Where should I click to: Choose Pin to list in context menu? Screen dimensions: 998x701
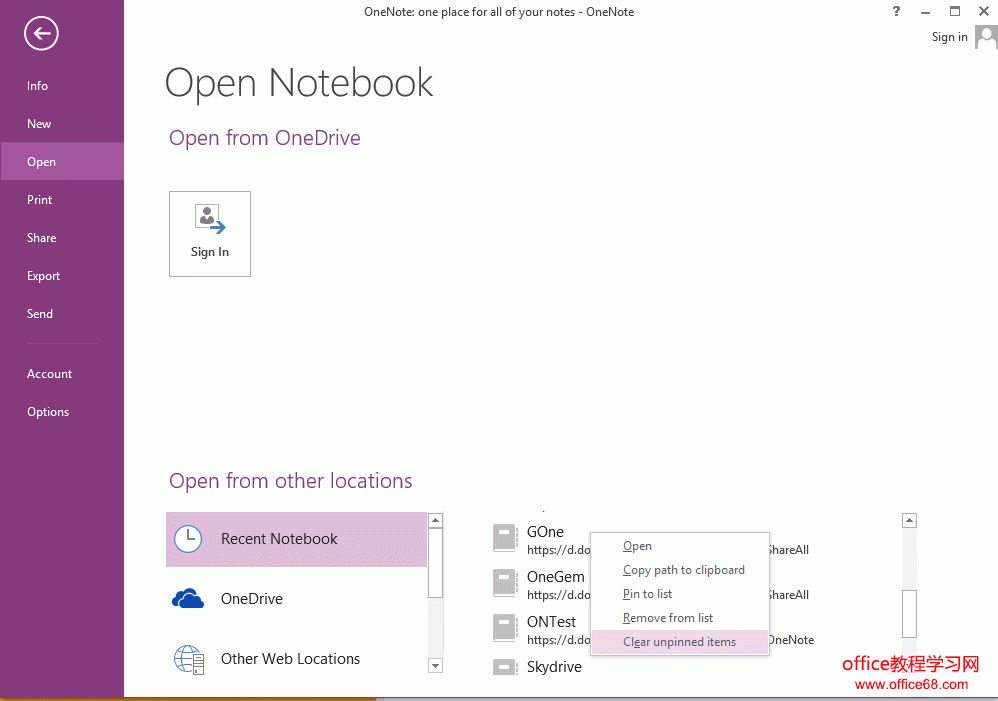(680, 594)
